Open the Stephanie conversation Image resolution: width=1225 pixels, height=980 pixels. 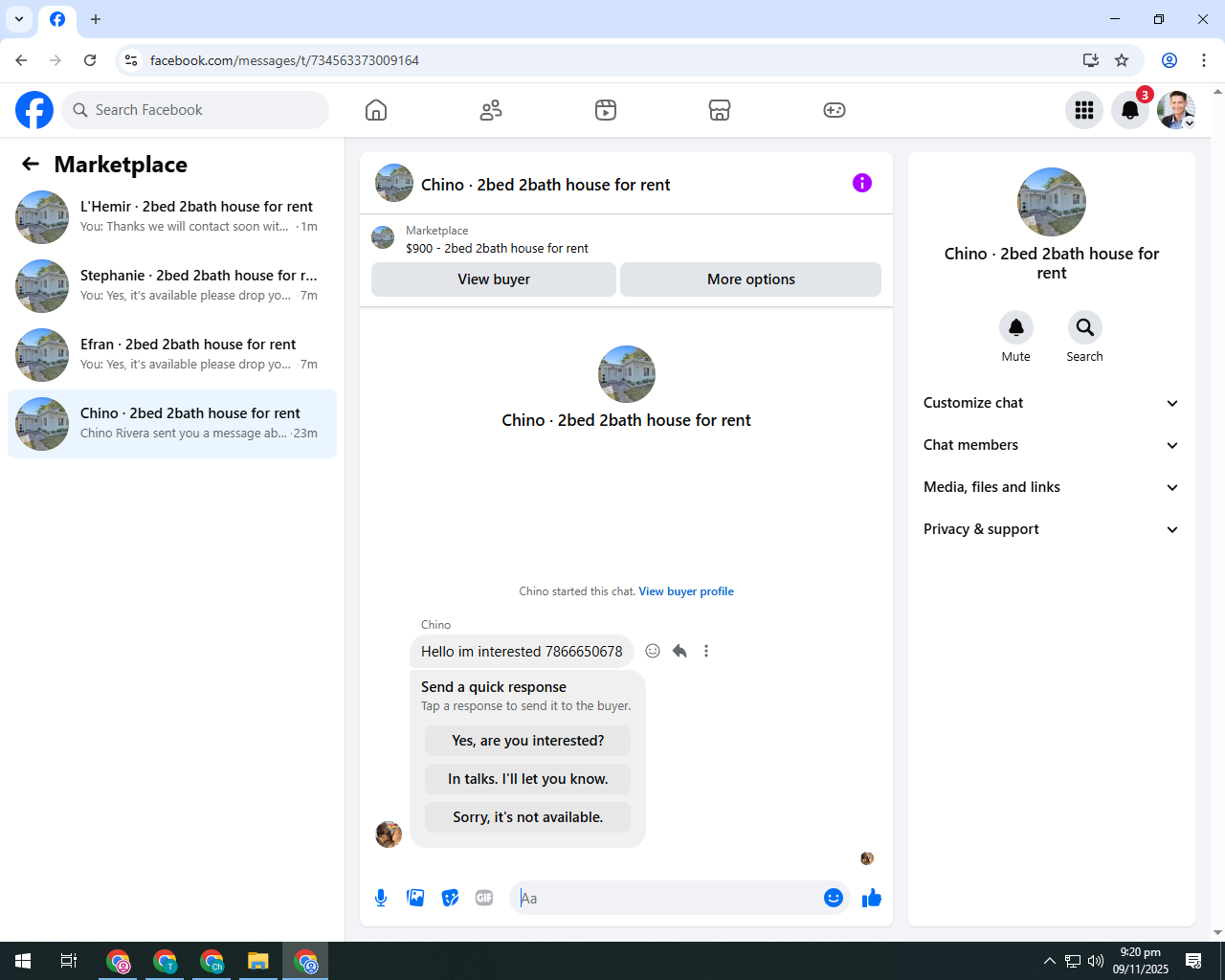[x=172, y=286]
